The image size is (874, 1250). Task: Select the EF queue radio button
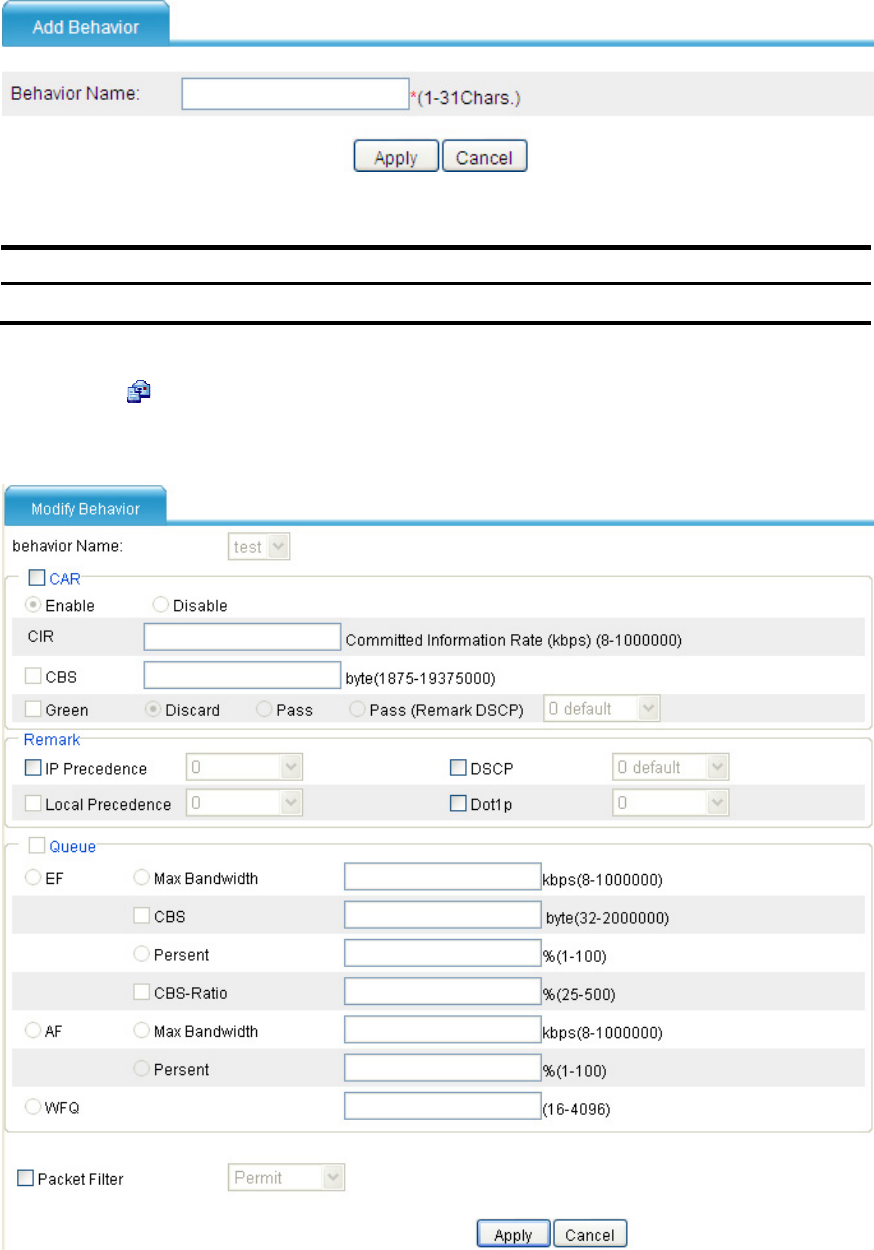[33, 878]
